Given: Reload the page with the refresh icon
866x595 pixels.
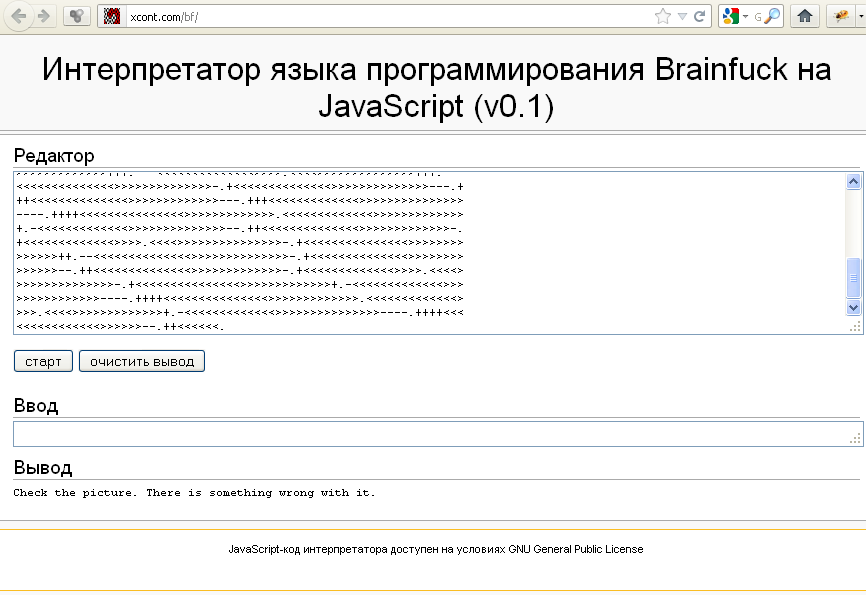Looking at the screenshot, I should [x=699, y=17].
